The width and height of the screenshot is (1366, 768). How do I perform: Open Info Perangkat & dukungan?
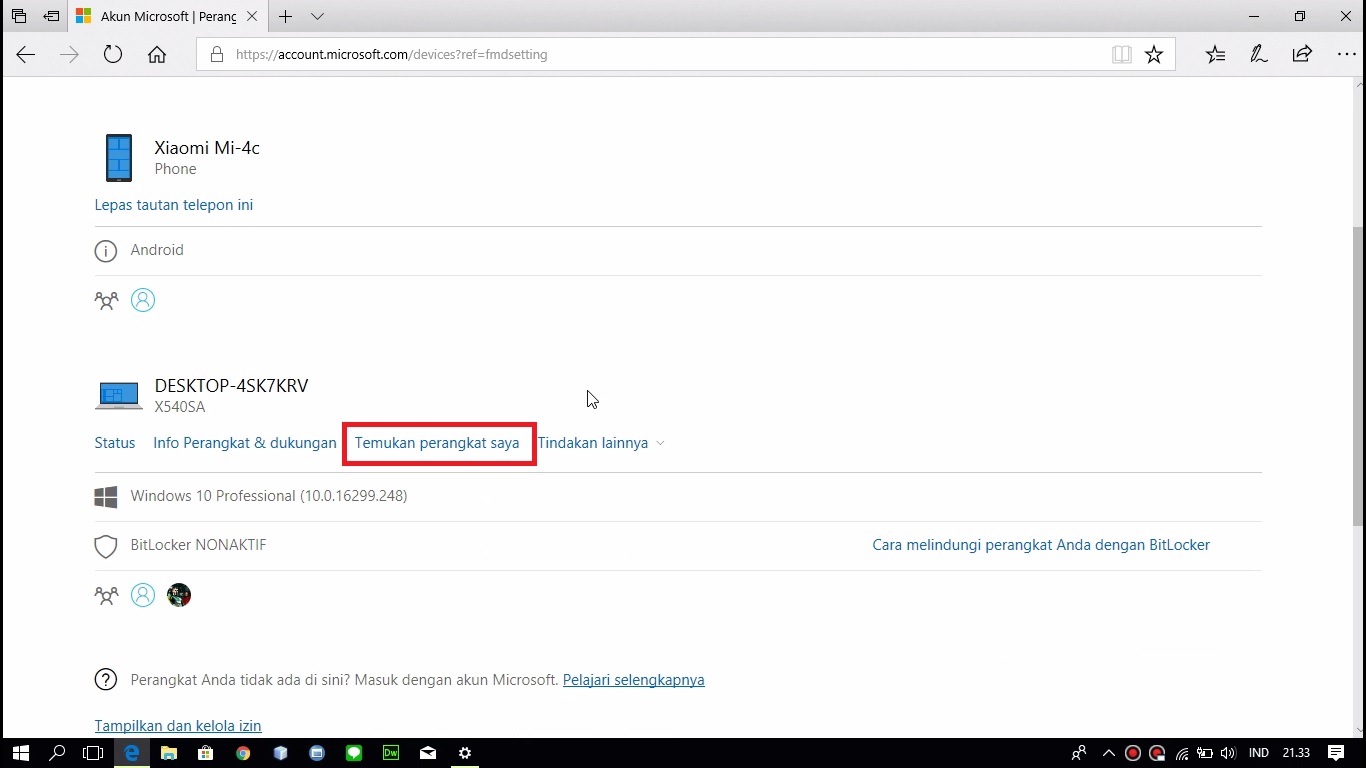click(245, 443)
